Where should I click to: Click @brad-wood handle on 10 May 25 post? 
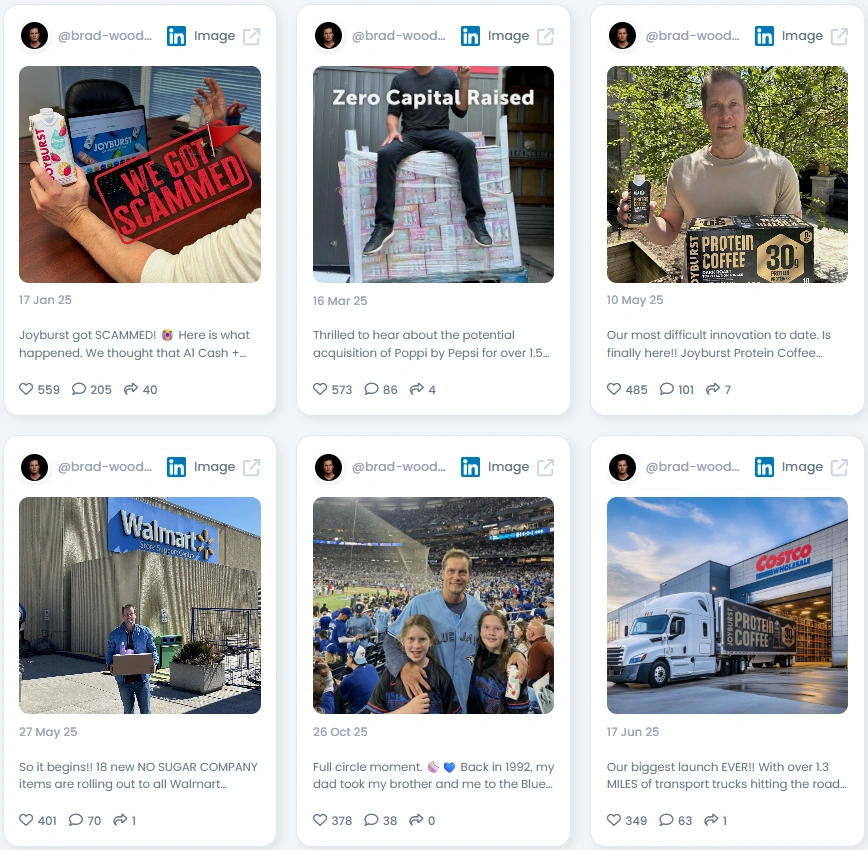(x=693, y=35)
